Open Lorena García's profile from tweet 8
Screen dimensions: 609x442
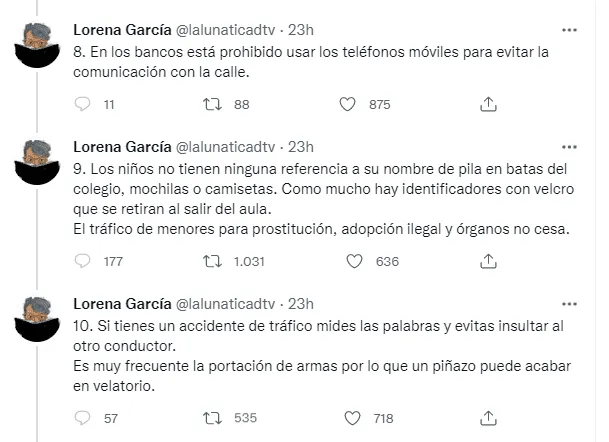click(122, 30)
